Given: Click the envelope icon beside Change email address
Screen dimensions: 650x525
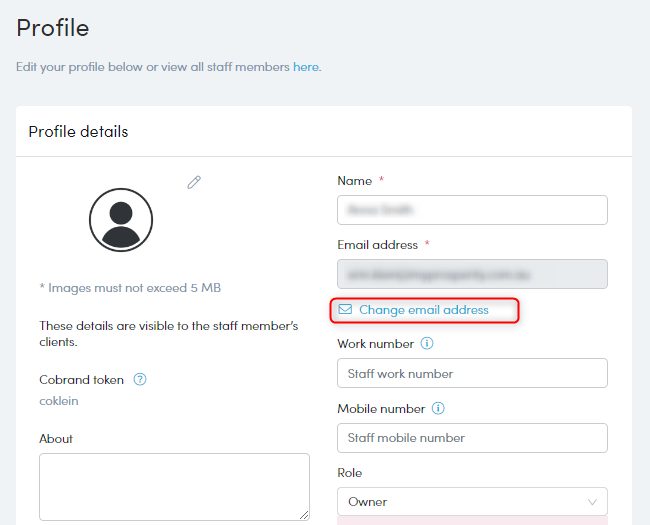Looking at the screenshot, I should [346, 310].
